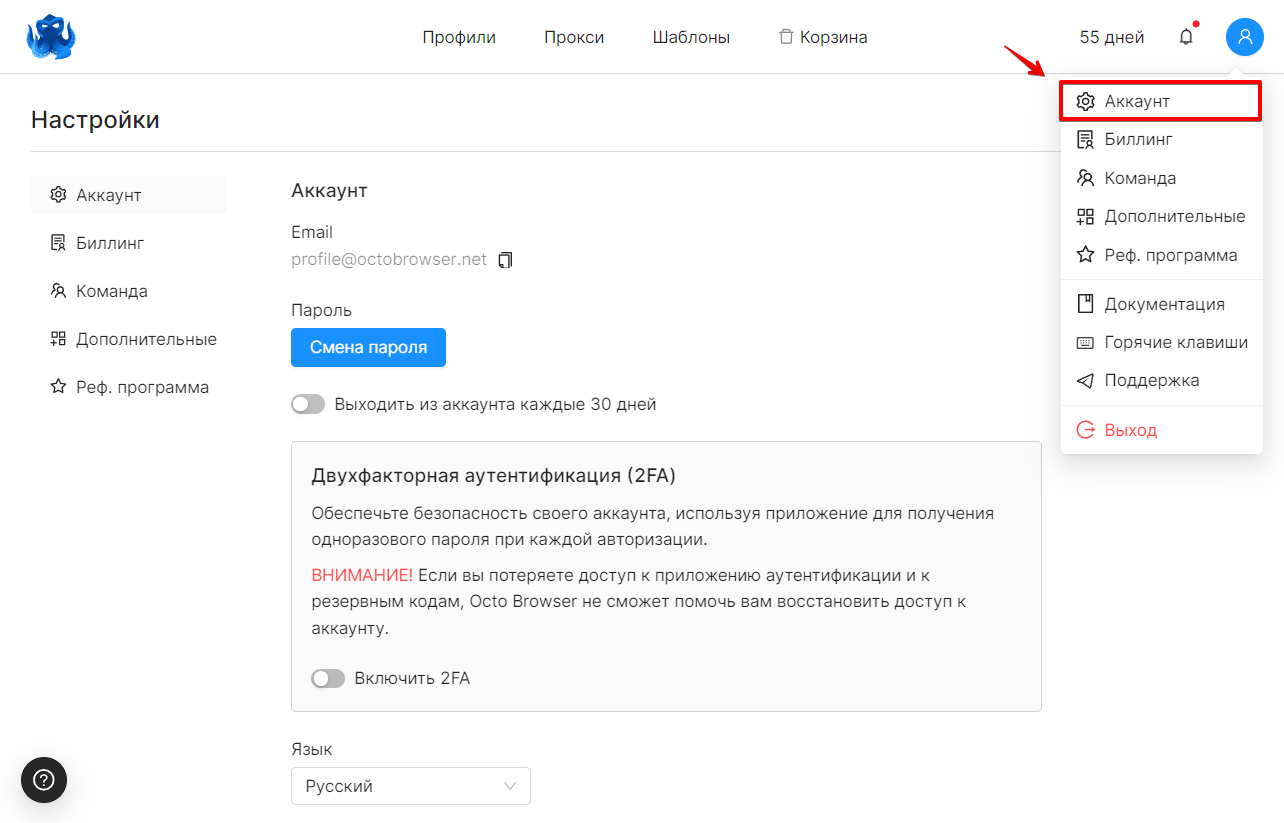
Task: Choose Биллинг from the dropdown menu
Action: 1161,140
